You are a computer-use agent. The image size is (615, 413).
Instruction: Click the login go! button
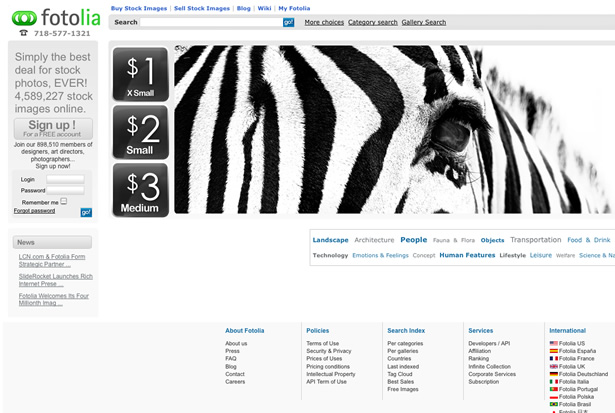86,212
